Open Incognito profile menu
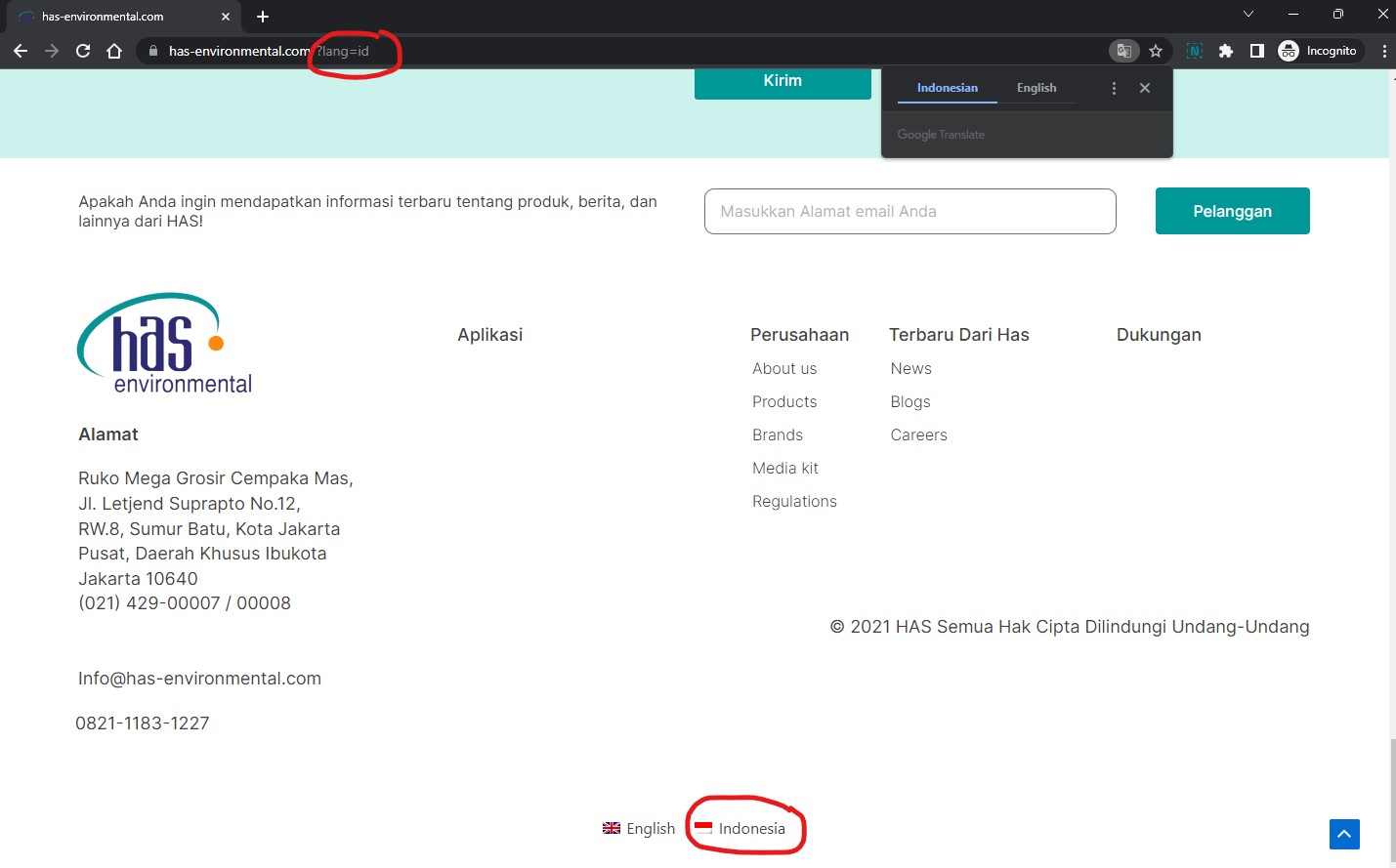This screenshot has width=1396, height=868. pos(1320,51)
